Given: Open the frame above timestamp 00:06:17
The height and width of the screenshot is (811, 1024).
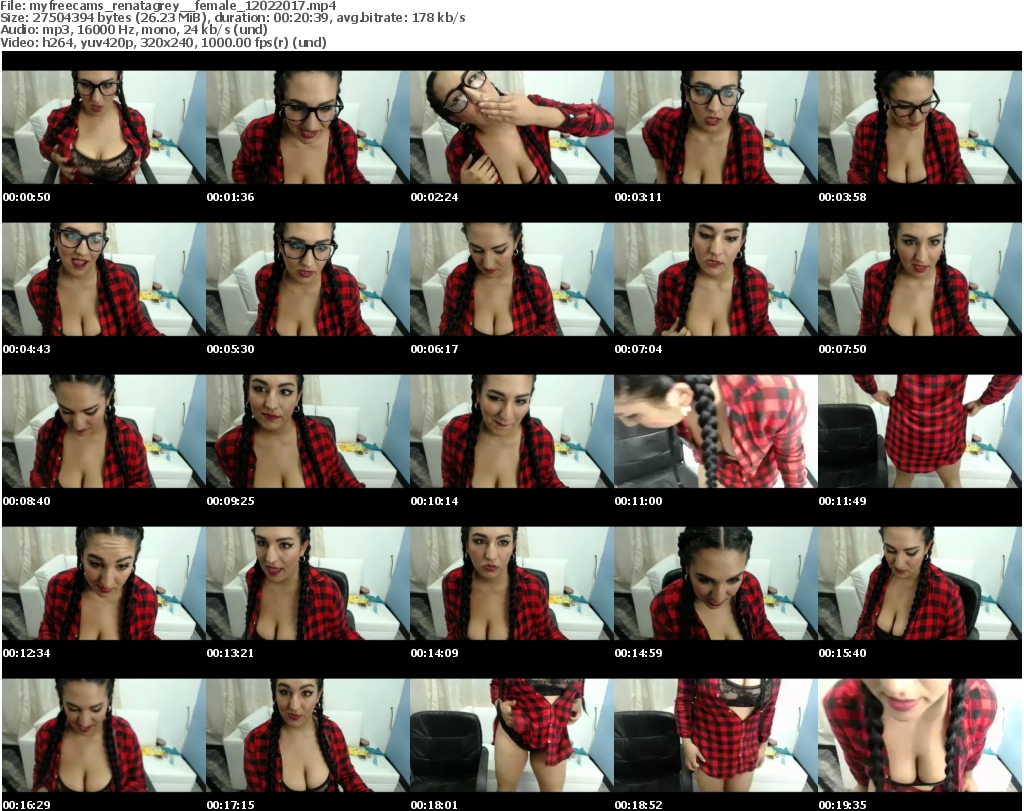Looking at the screenshot, I should 512,279.
